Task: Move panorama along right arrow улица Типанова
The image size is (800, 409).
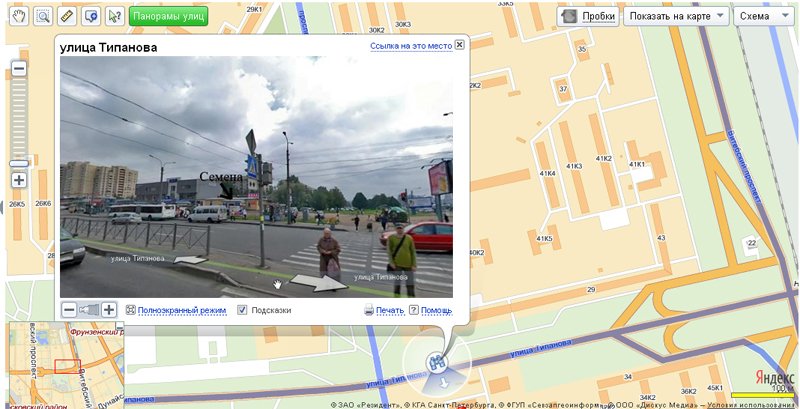Action: [x=318, y=282]
